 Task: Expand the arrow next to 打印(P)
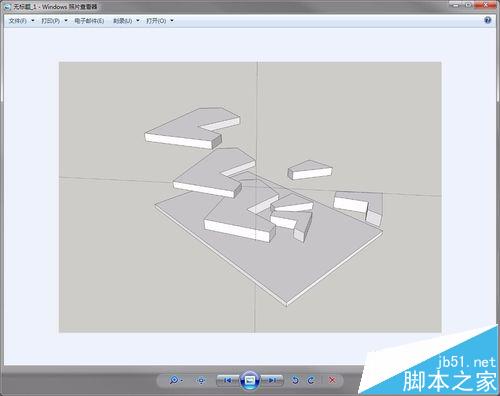(x=66, y=21)
